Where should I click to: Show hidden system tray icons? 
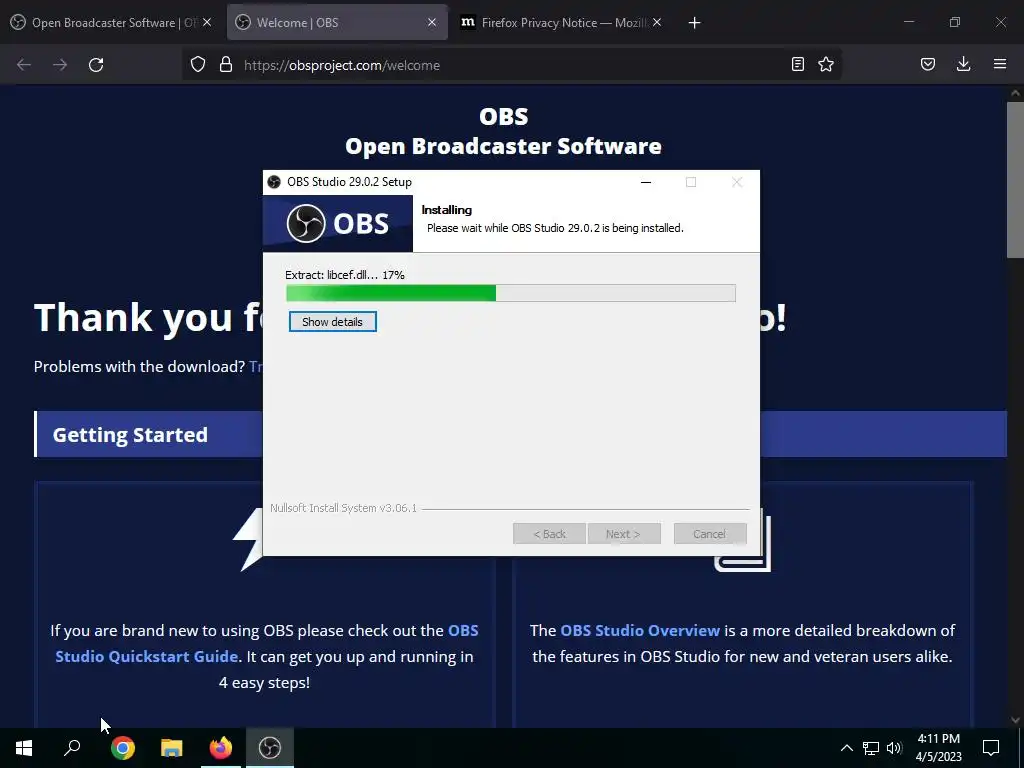point(846,748)
